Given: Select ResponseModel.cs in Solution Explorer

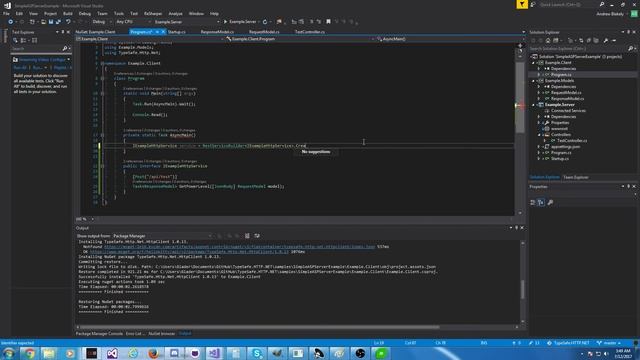Looking at the screenshot, I should (x=567, y=98).
